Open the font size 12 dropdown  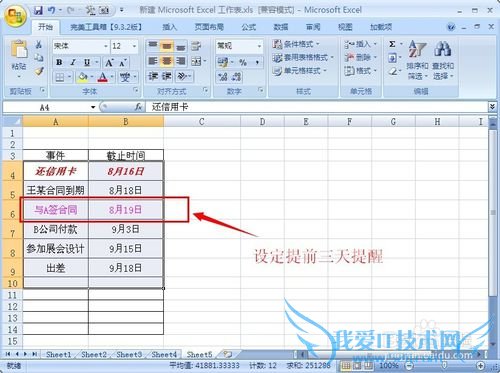(x=134, y=46)
